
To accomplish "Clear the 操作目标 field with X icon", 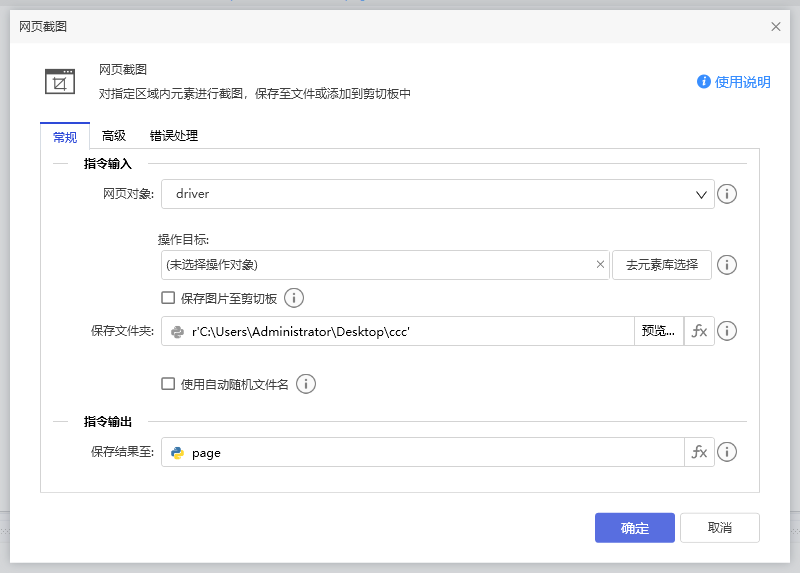I will coord(600,265).
